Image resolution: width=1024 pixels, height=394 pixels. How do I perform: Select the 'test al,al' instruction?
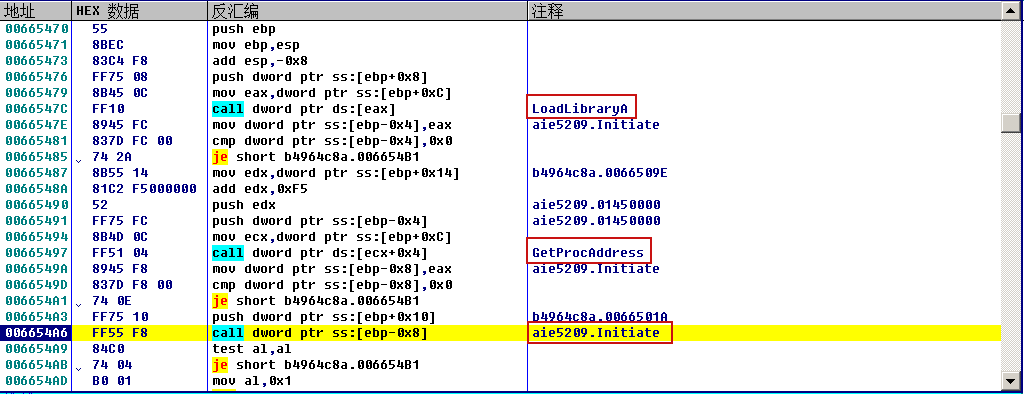point(244,349)
